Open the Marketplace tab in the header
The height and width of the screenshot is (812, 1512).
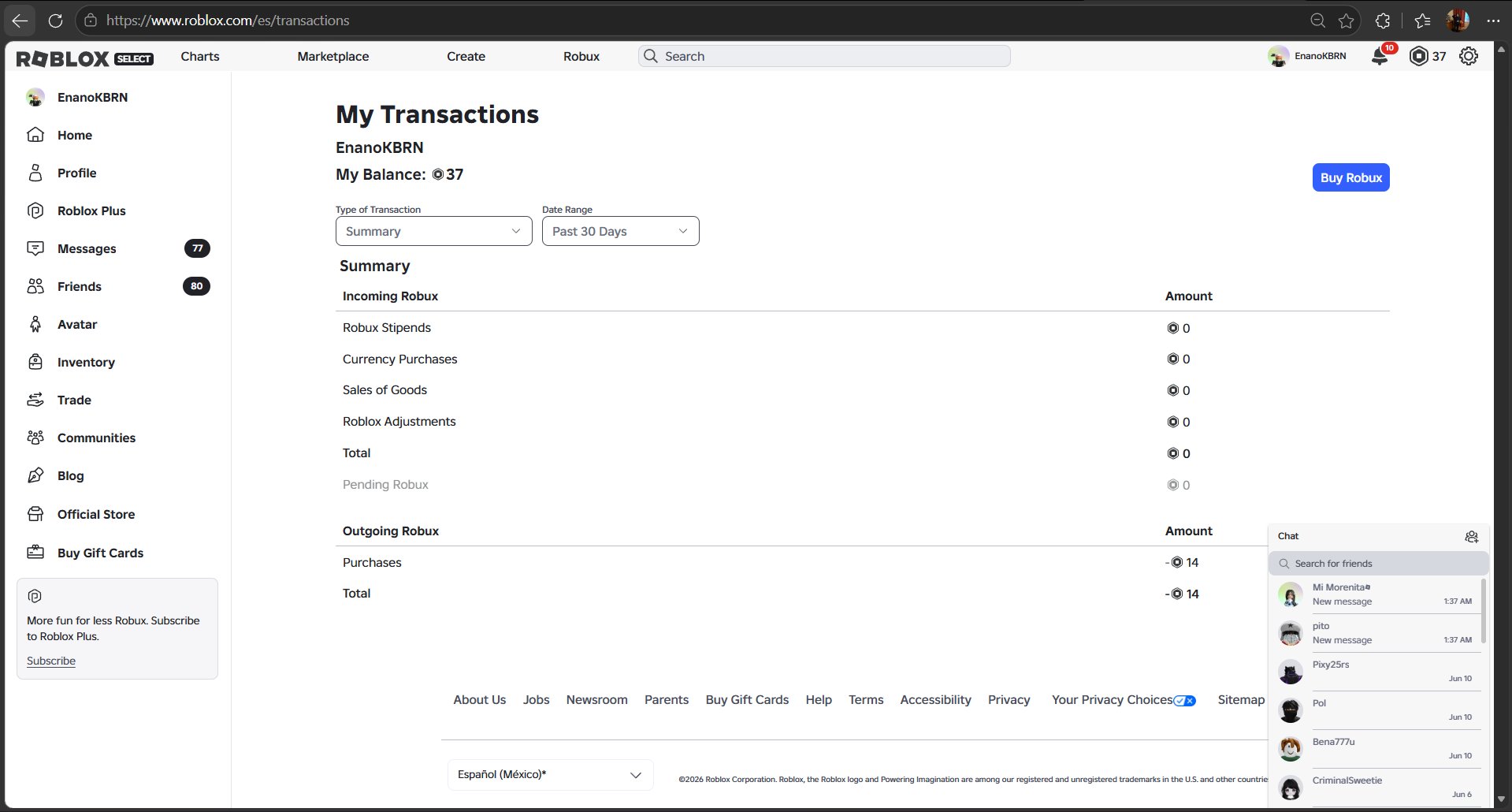click(x=333, y=56)
